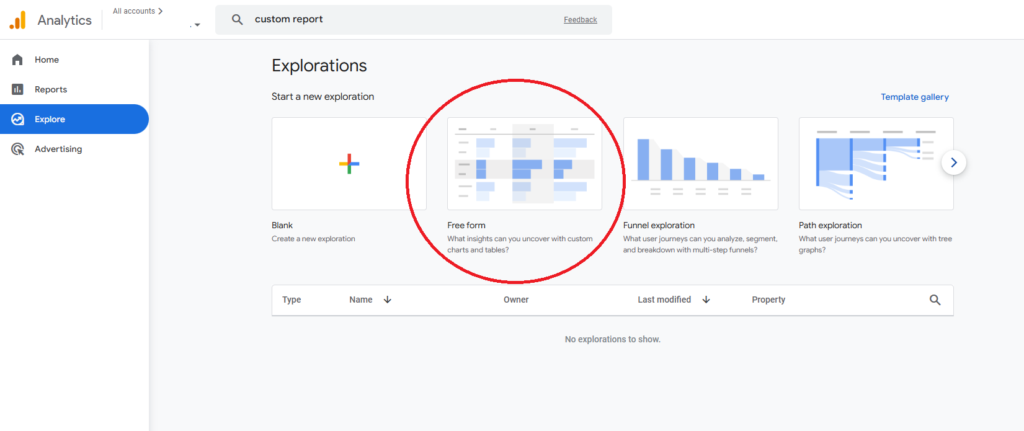Click the Feedback link in search bar
Viewport: 1024px width, 431px height.
point(580,19)
